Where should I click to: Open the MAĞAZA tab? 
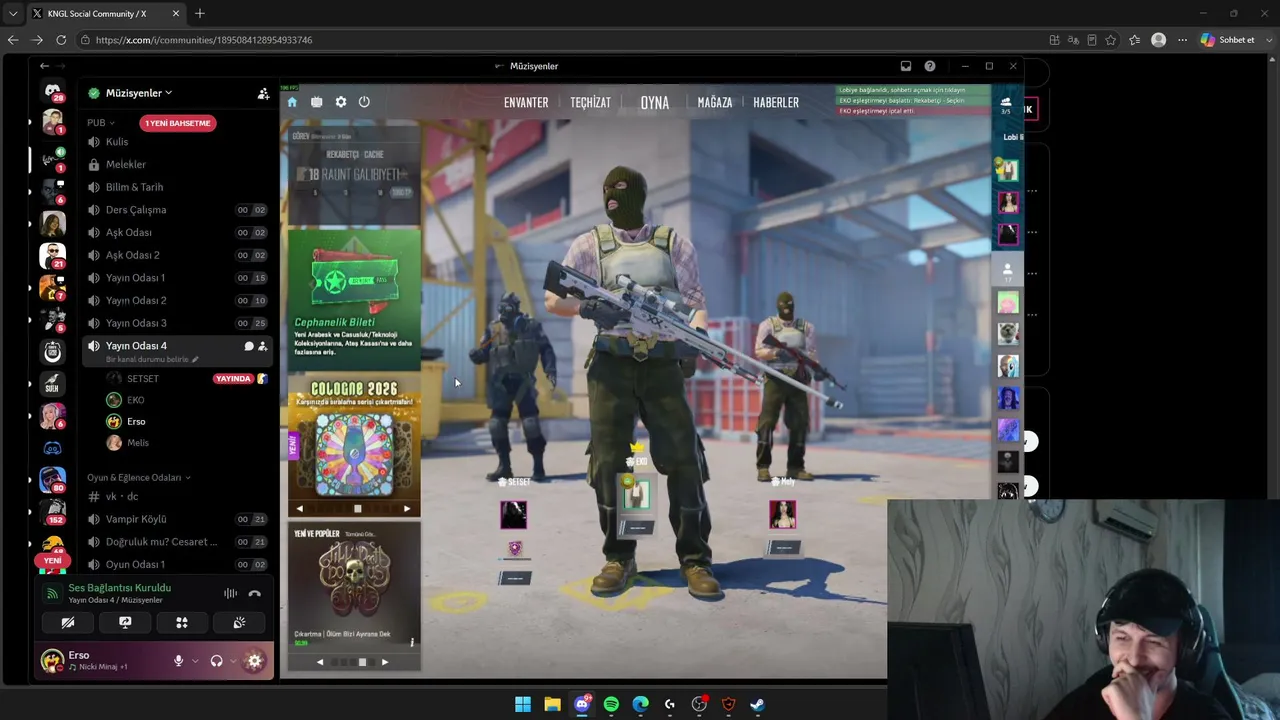(715, 103)
